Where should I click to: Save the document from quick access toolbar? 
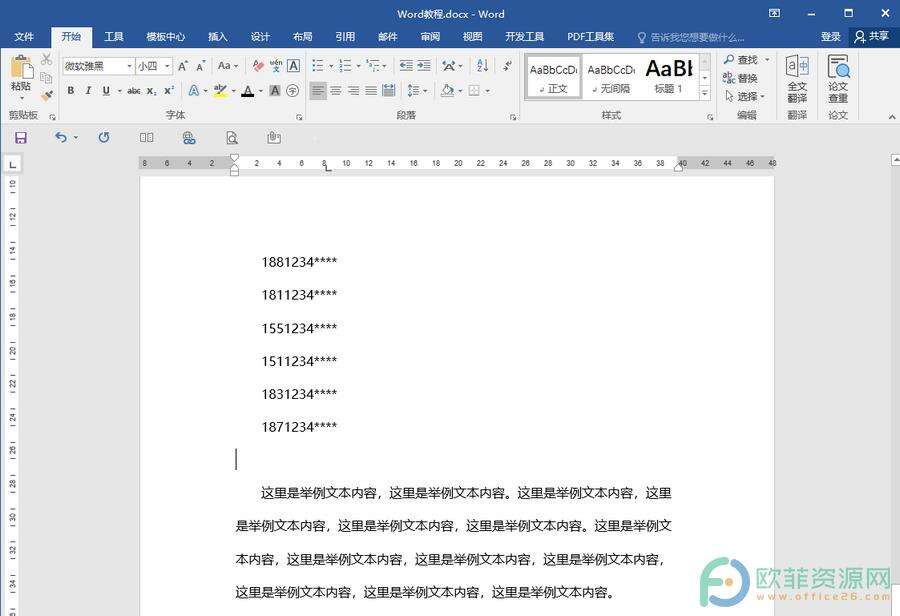tap(20, 137)
